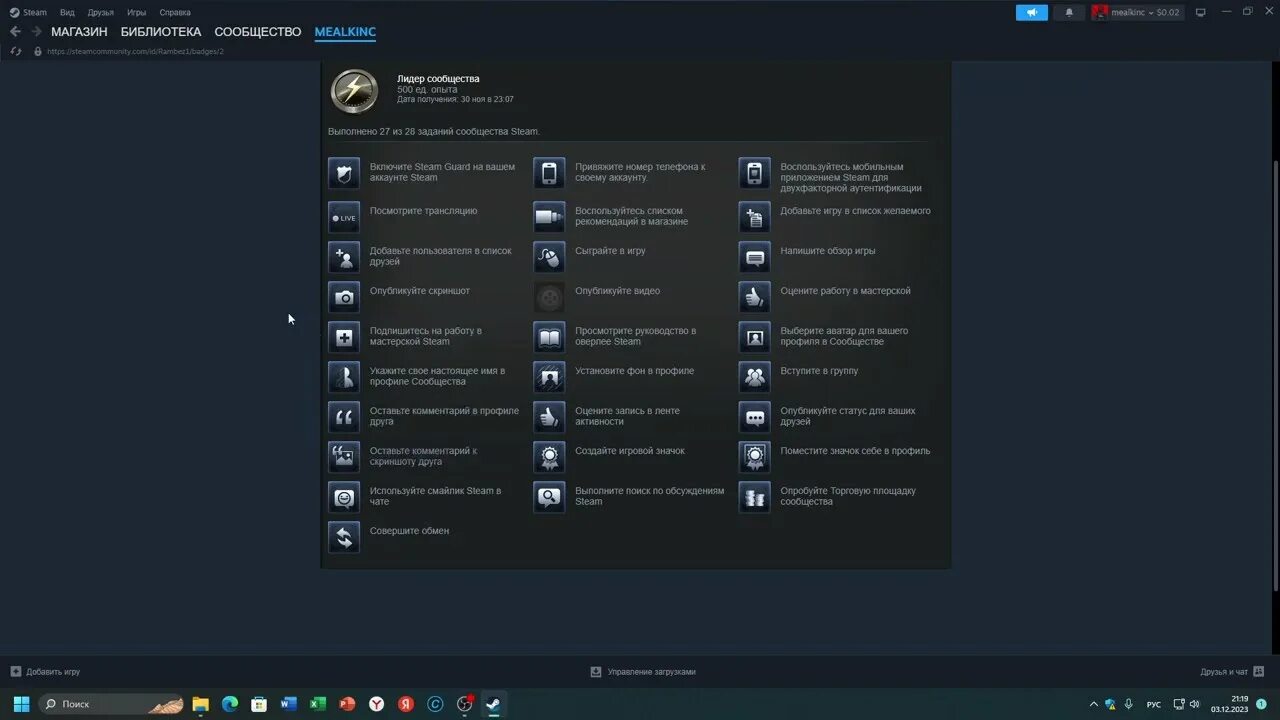Click the "Лидер сообщества" badge title
The width and height of the screenshot is (1280, 720).
tap(438, 78)
